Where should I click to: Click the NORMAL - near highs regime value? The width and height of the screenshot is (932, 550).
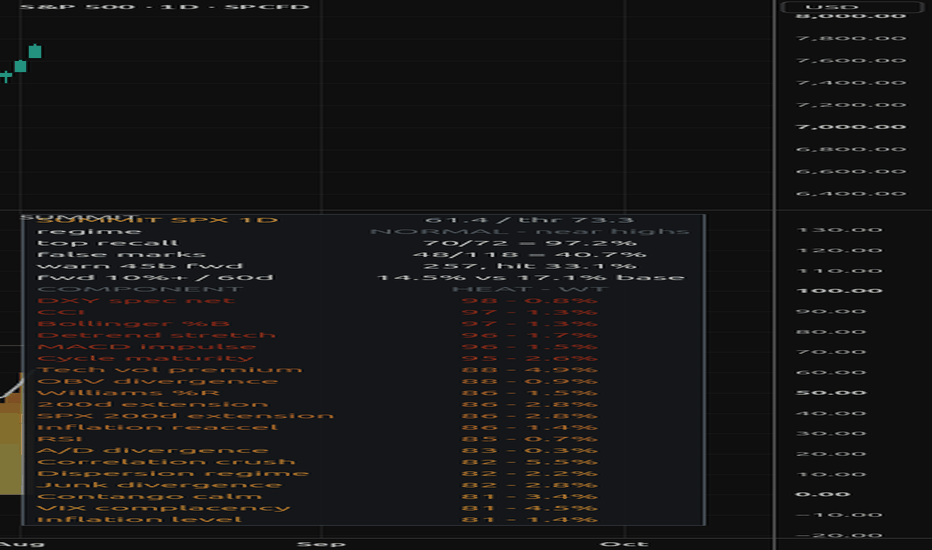(x=530, y=231)
